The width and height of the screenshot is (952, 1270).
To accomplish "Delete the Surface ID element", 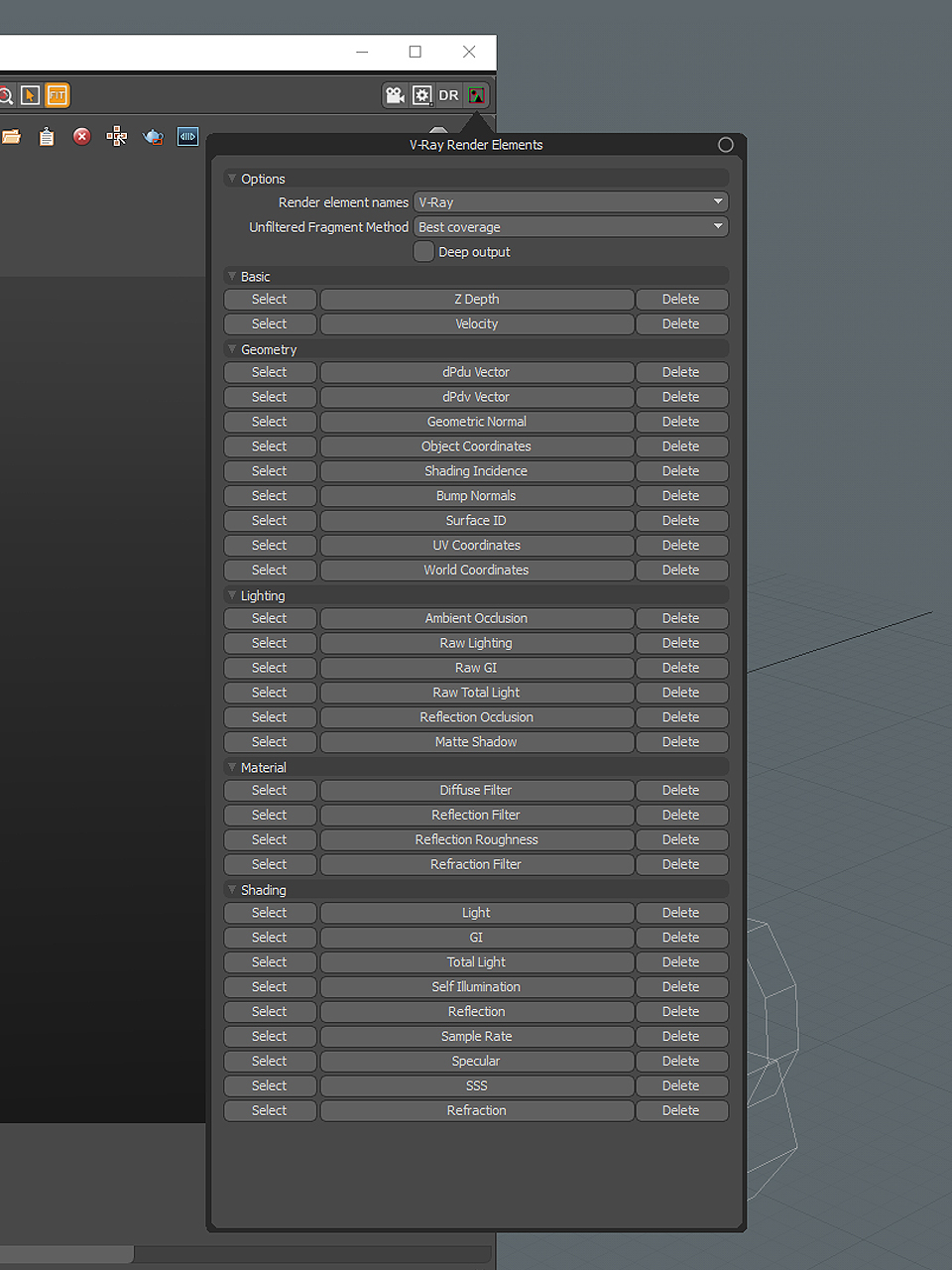I will [681, 521].
